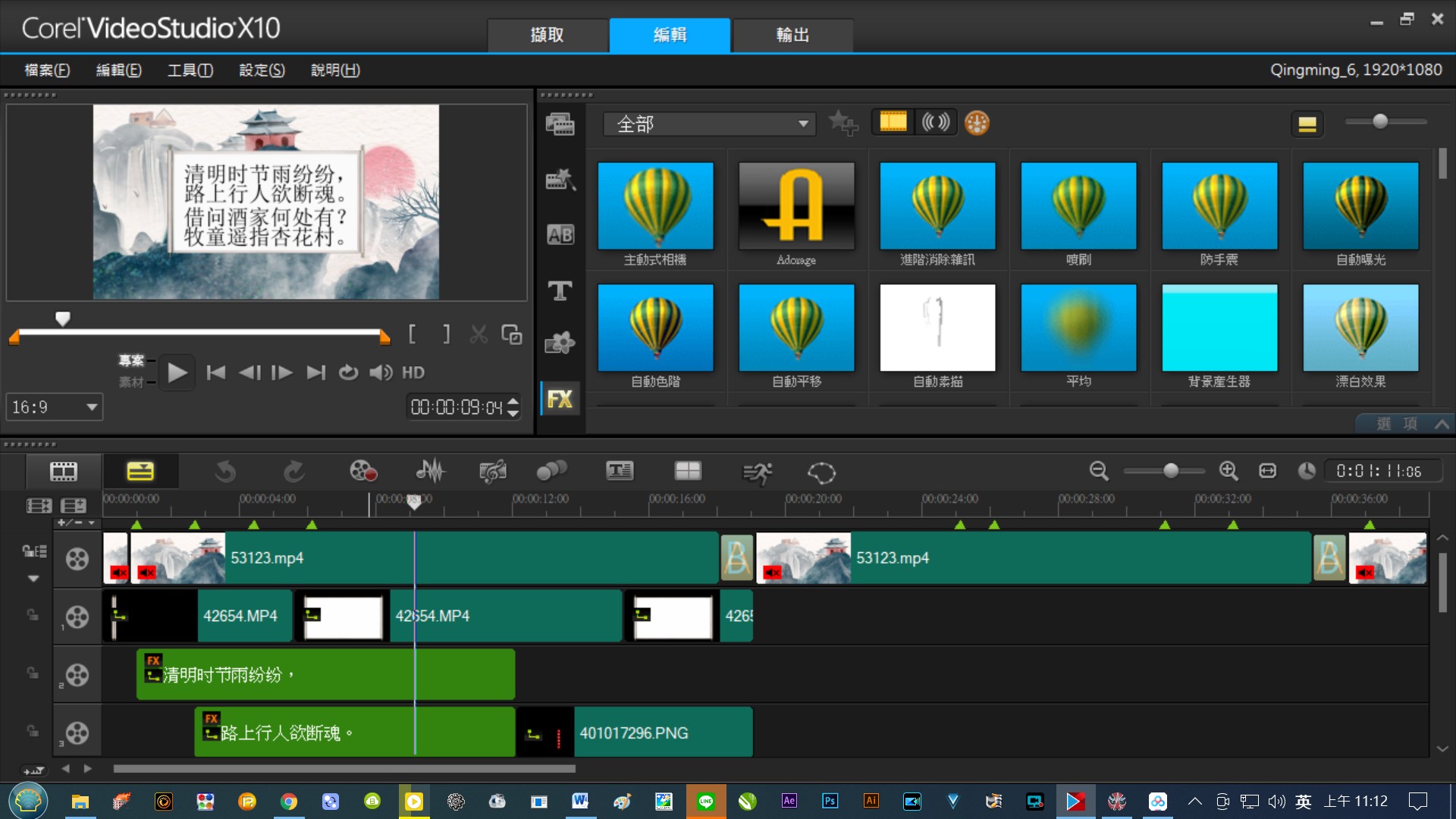The image size is (1456, 819).
Task: Open the 16:9 aspect ratio dropdown
Action: pyautogui.click(x=55, y=407)
